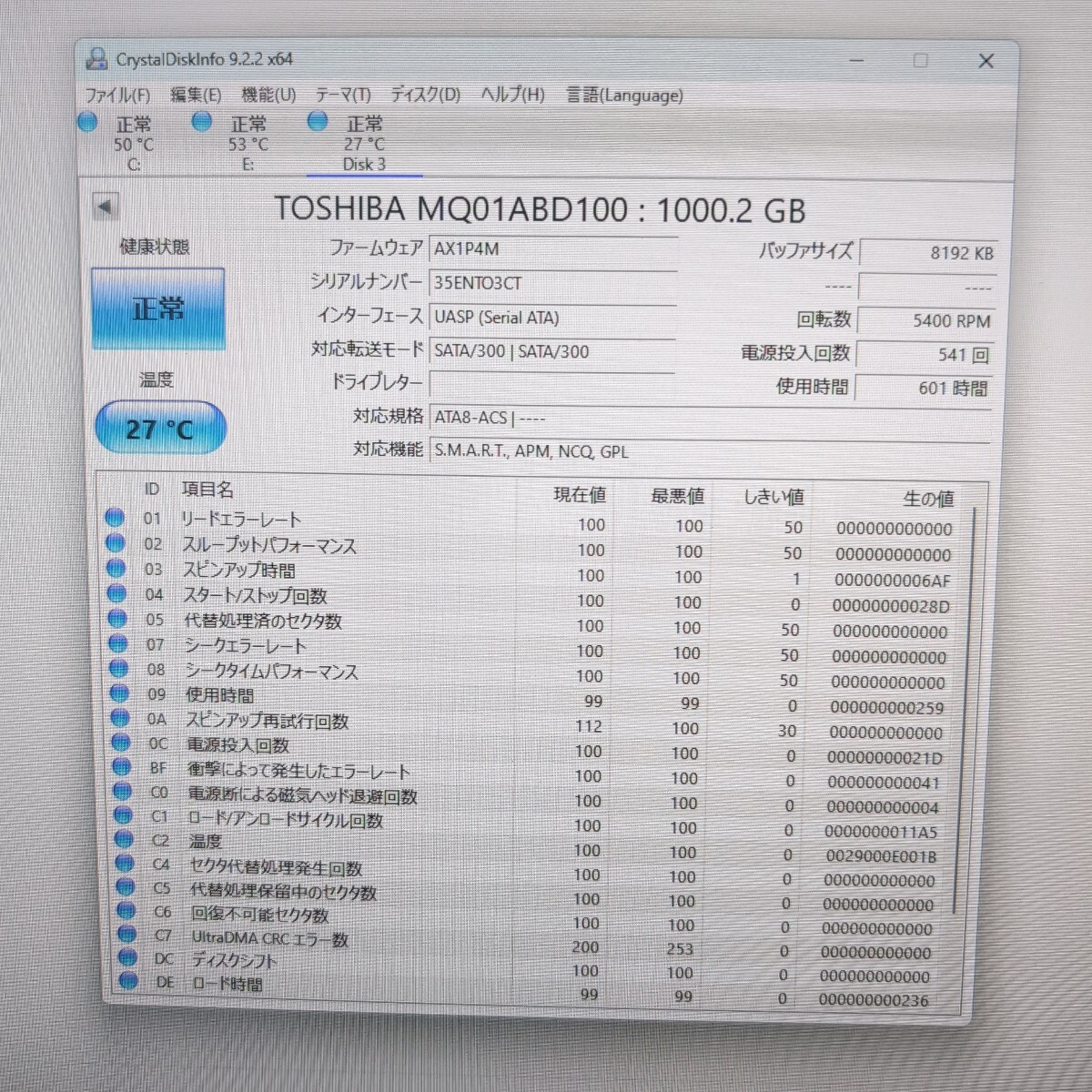Viewport: 1092px width, 1092px height.
Task: Click the しきい値 column header
Action: tap(773, 497)
